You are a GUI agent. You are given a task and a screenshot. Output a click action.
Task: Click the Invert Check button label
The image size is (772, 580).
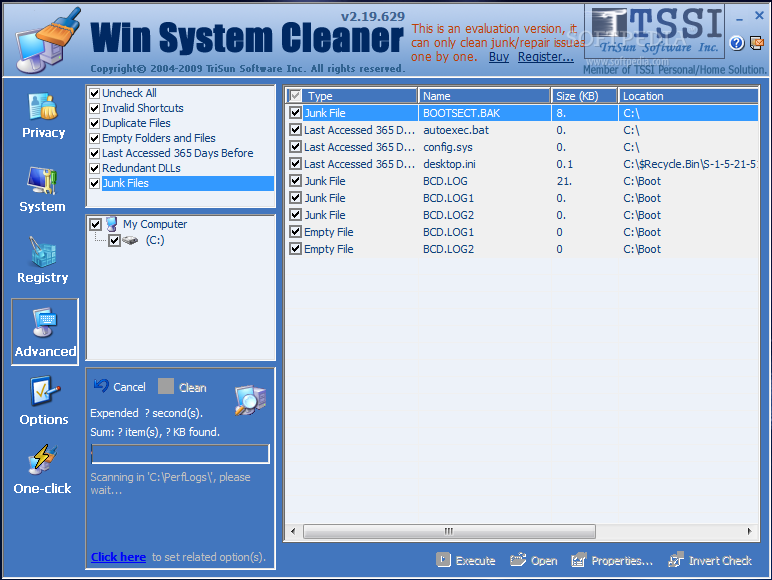coord(720,561)
